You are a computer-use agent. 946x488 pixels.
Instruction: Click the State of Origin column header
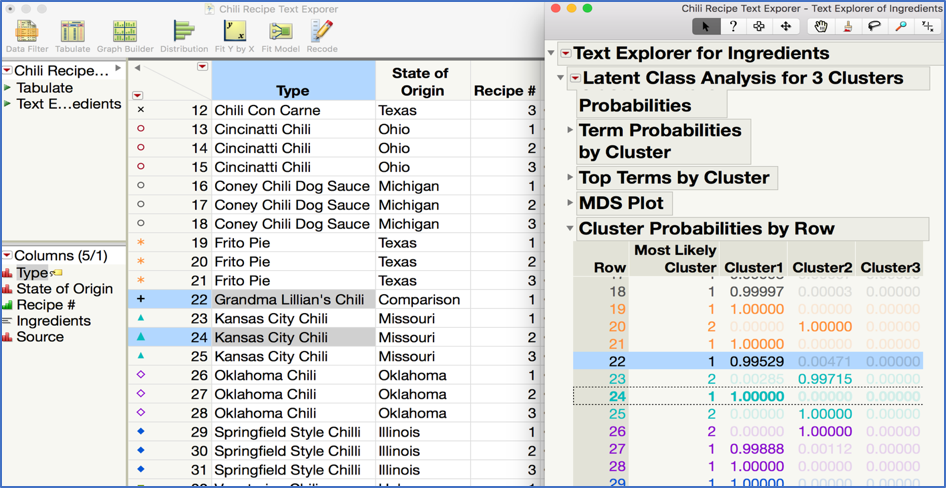(420, 81)
